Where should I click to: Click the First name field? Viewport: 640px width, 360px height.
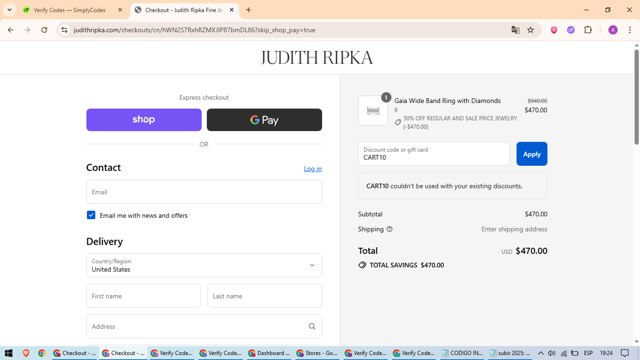[143, 296]
